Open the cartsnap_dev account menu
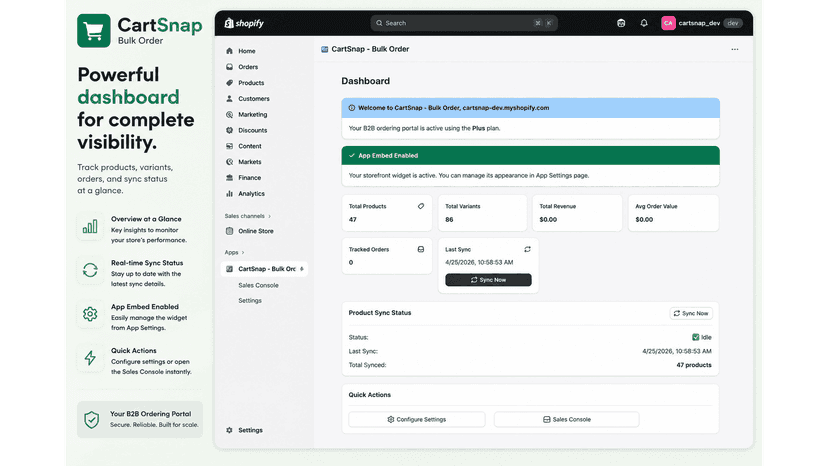 (702, 23)
